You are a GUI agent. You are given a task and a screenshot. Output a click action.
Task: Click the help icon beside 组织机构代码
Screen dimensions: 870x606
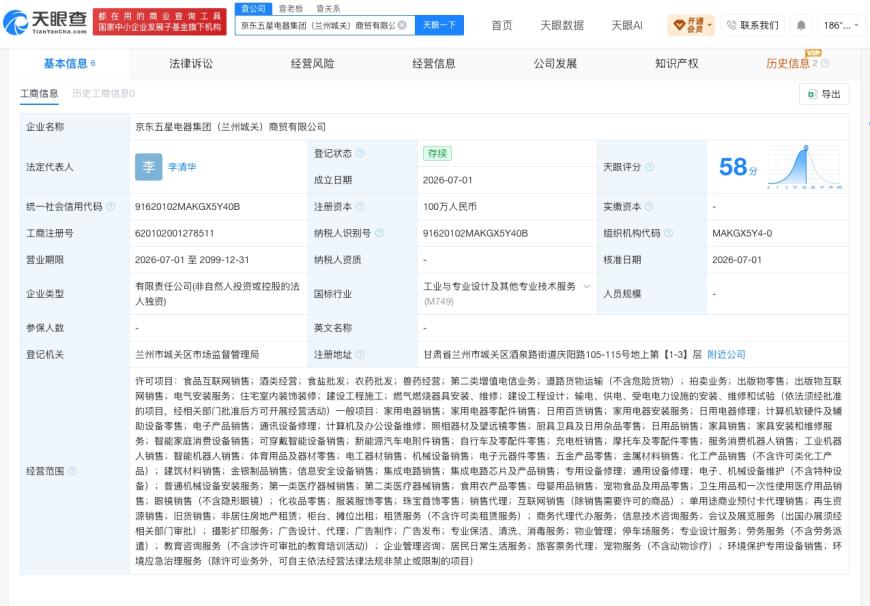pyautogui.click(x=669, y=233)
